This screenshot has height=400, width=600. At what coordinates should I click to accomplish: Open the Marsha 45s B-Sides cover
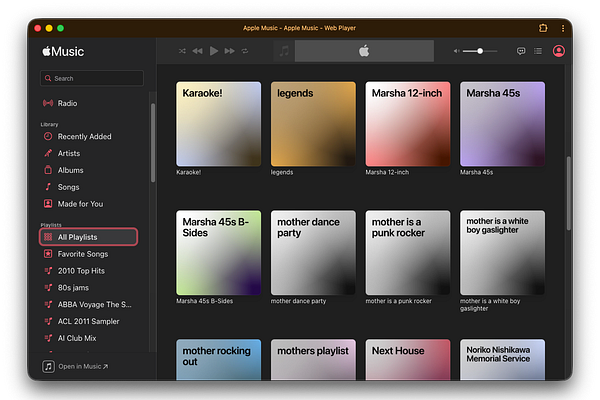point(218,253)
